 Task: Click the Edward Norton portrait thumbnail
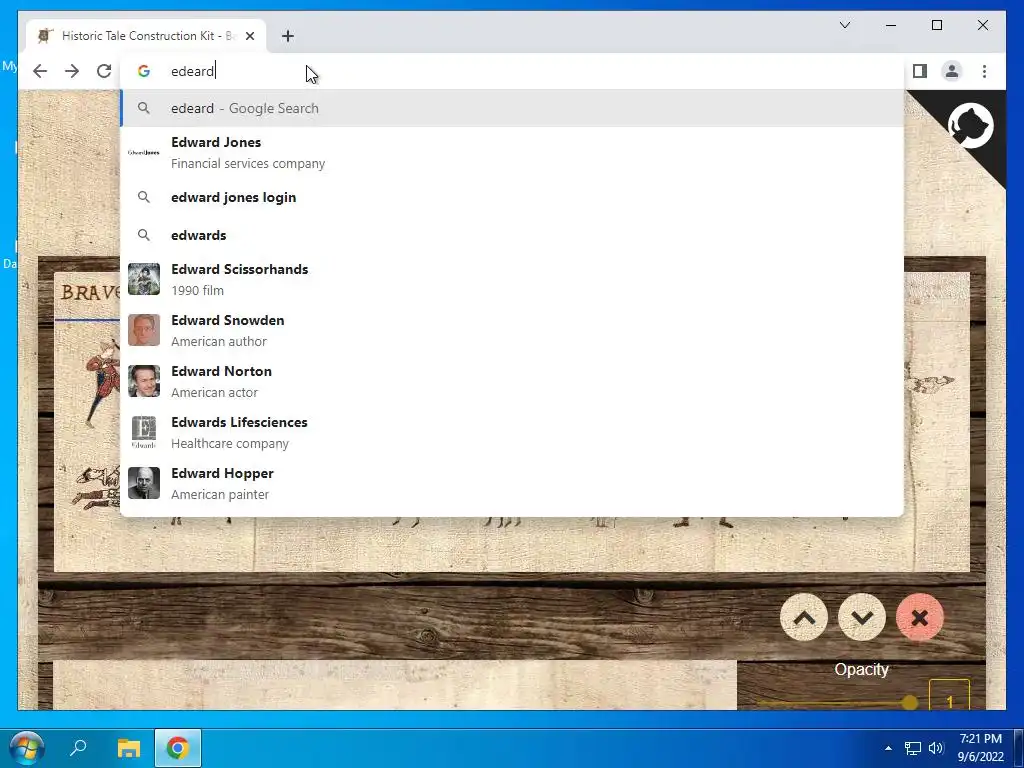(144, 381)
